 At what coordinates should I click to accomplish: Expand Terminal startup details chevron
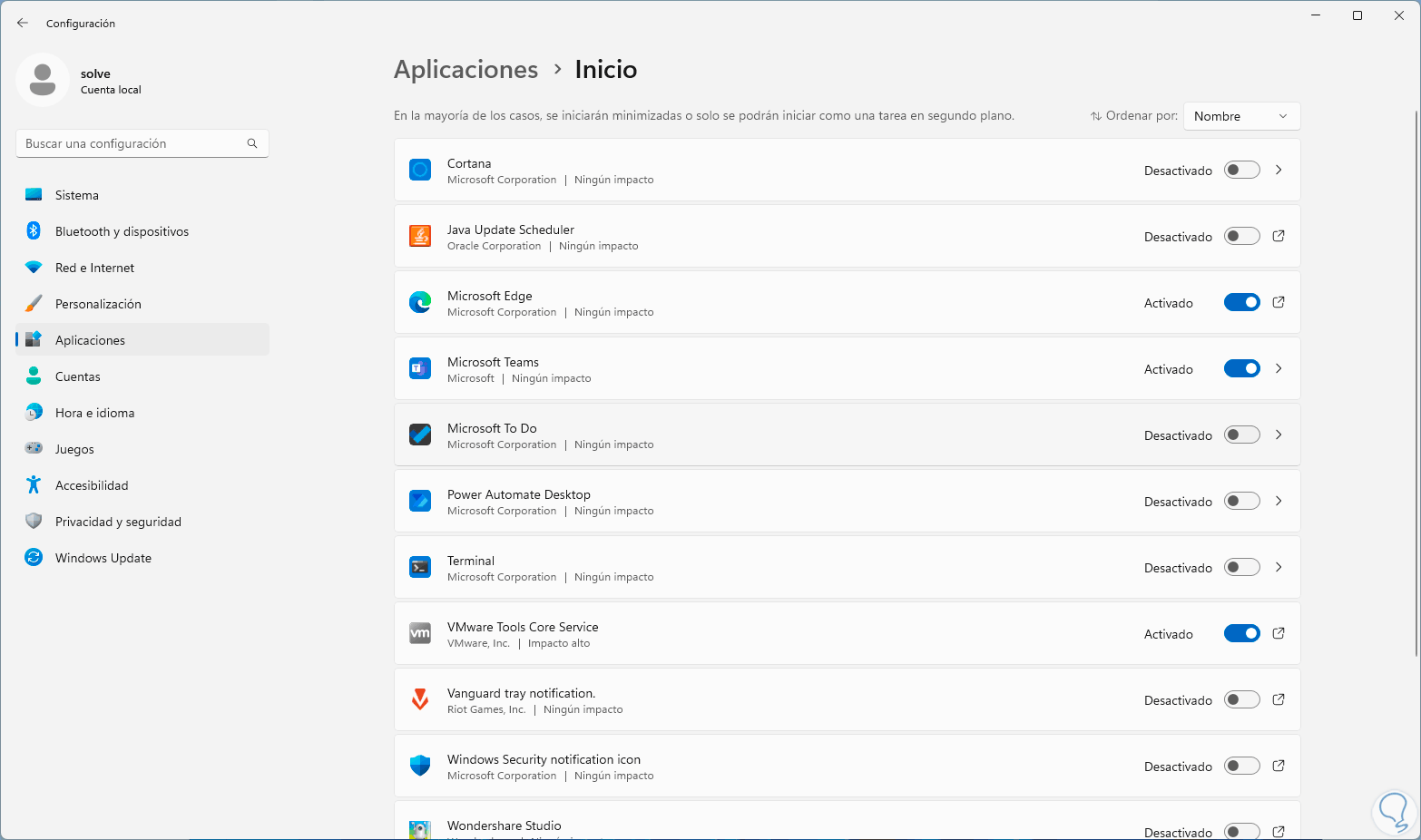tap(1279, 567)
